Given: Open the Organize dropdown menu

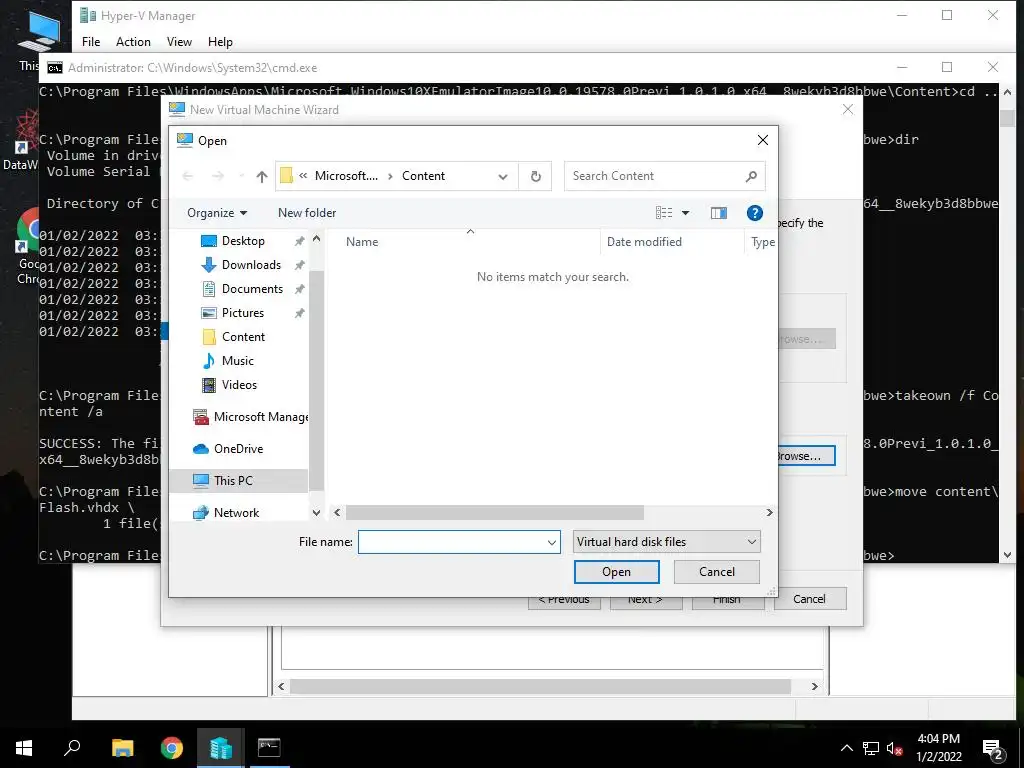Looking at the screenshot, I should tap(217, 213).
